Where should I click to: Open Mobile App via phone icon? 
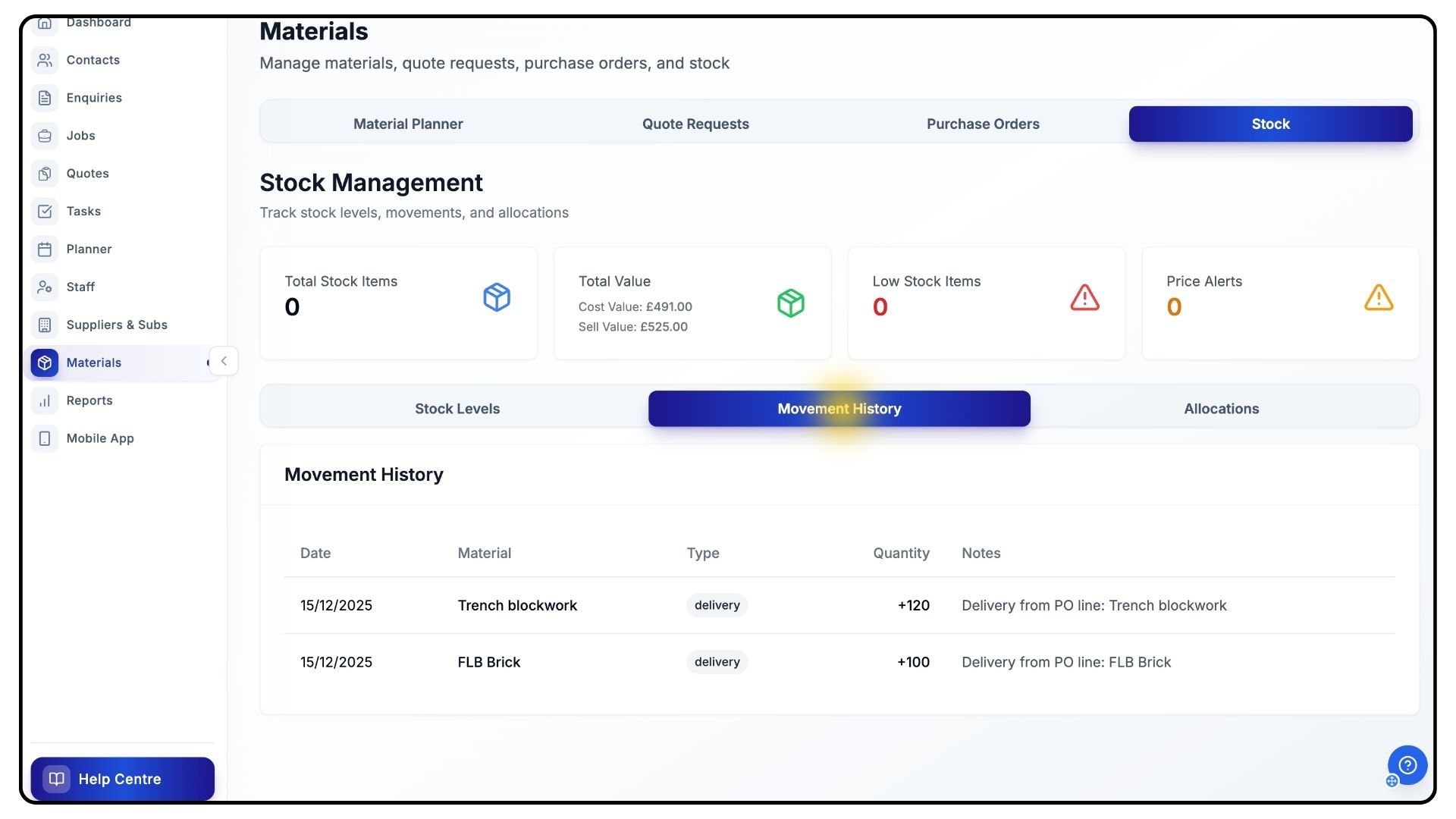pos(45,438)
